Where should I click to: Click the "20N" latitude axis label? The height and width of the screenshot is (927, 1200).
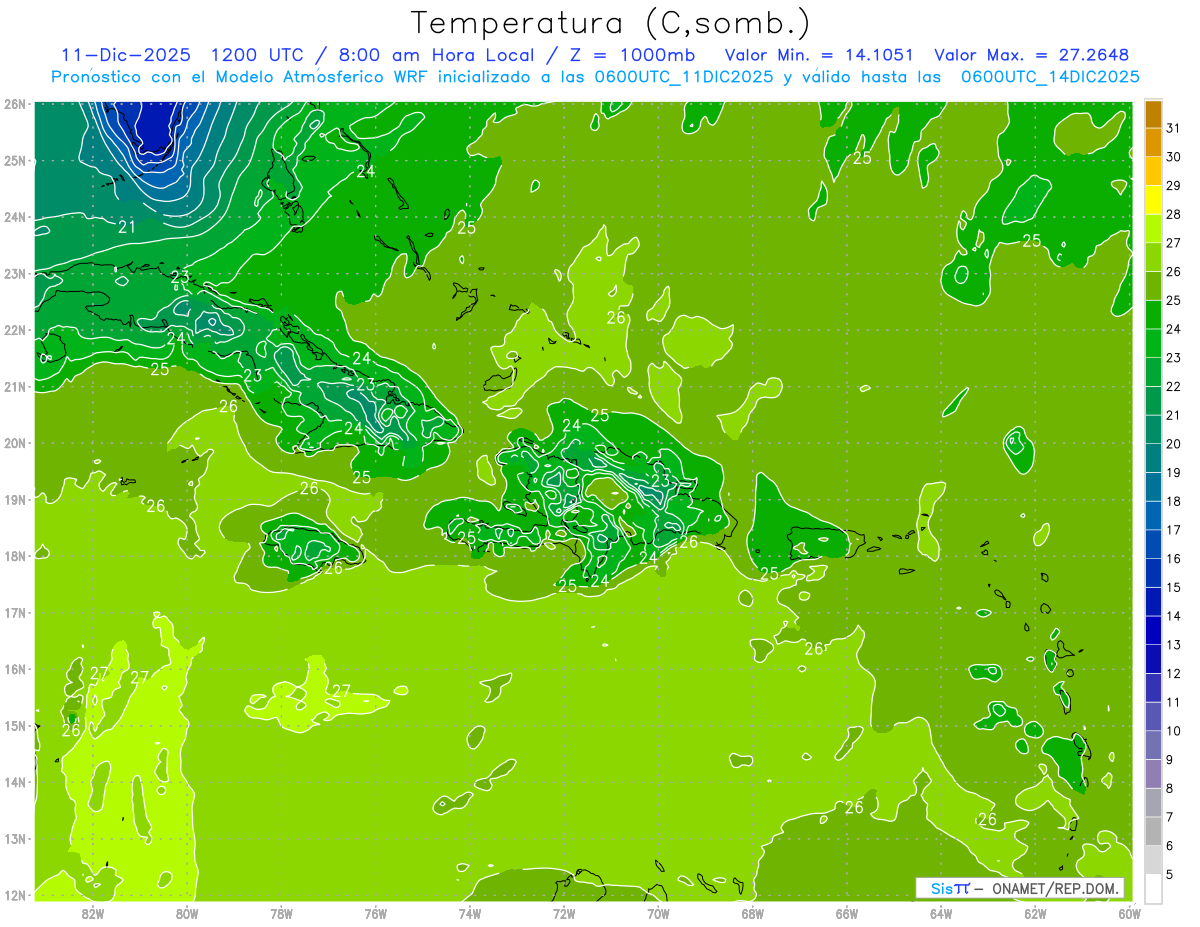tap(16, 443)
